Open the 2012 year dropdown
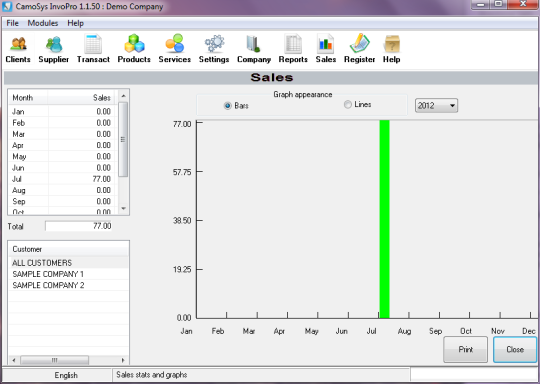The image size is (540, 384). (436, 105)
